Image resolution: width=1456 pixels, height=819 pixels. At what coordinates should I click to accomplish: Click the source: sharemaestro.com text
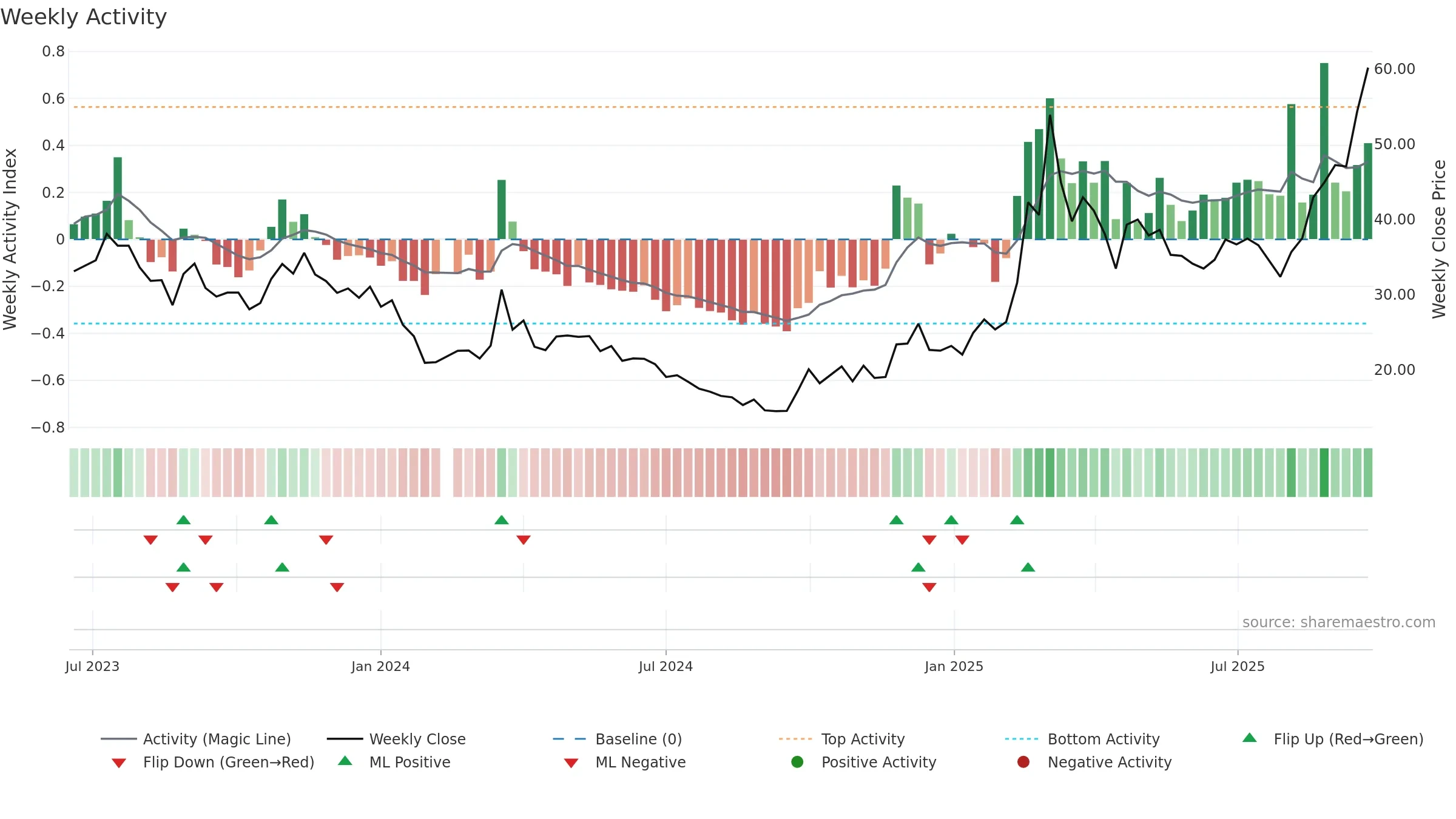coord(1339,622)
